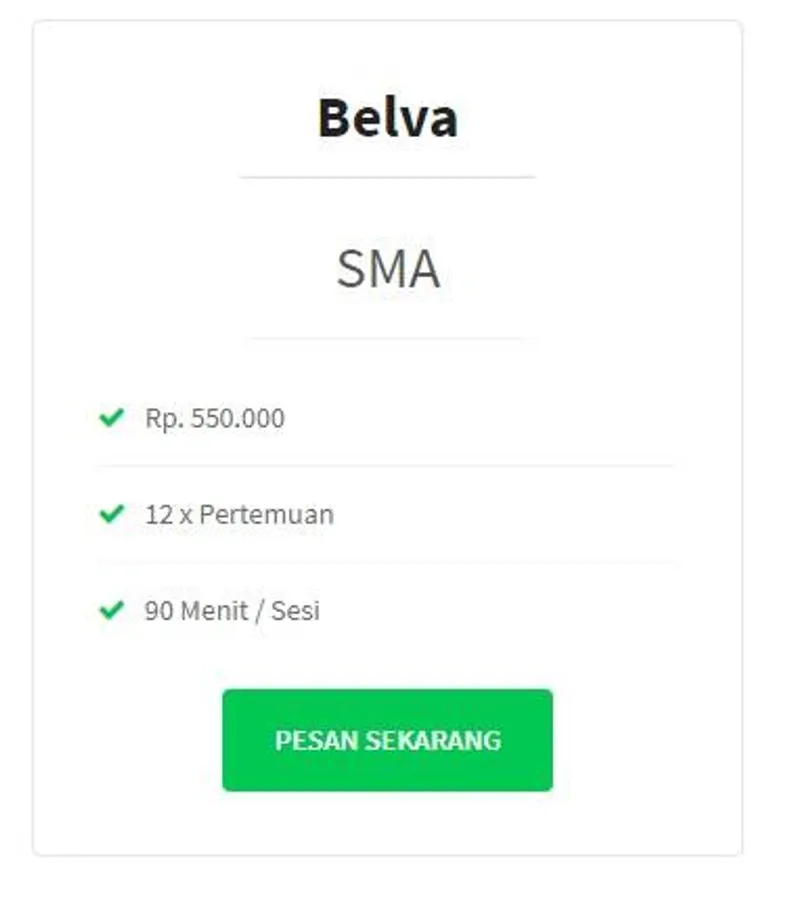The height and width of the screenshot is (900, 789).
Task: Click the SMA level subtitle
Action: click(x=387, y=269)
